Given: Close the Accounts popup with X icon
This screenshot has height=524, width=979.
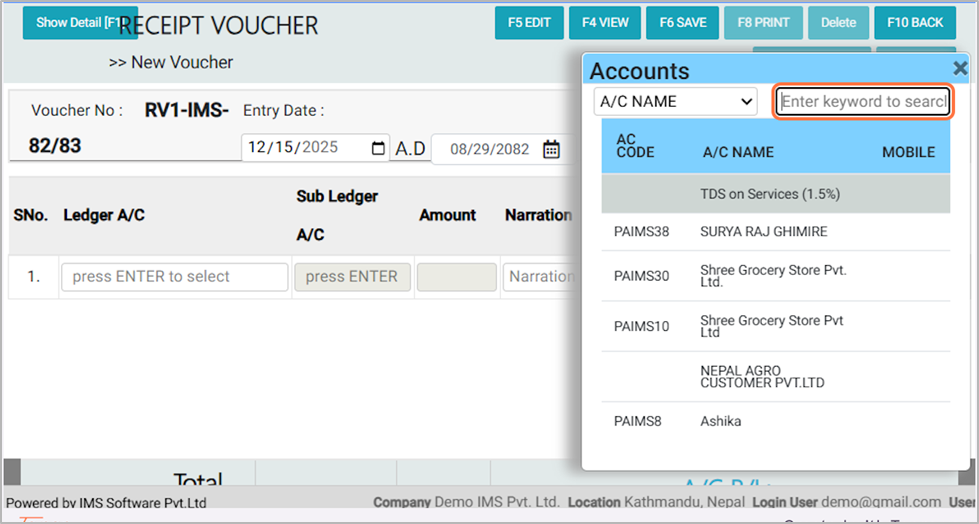Looking at the screenshot, I should pos(960,68).
